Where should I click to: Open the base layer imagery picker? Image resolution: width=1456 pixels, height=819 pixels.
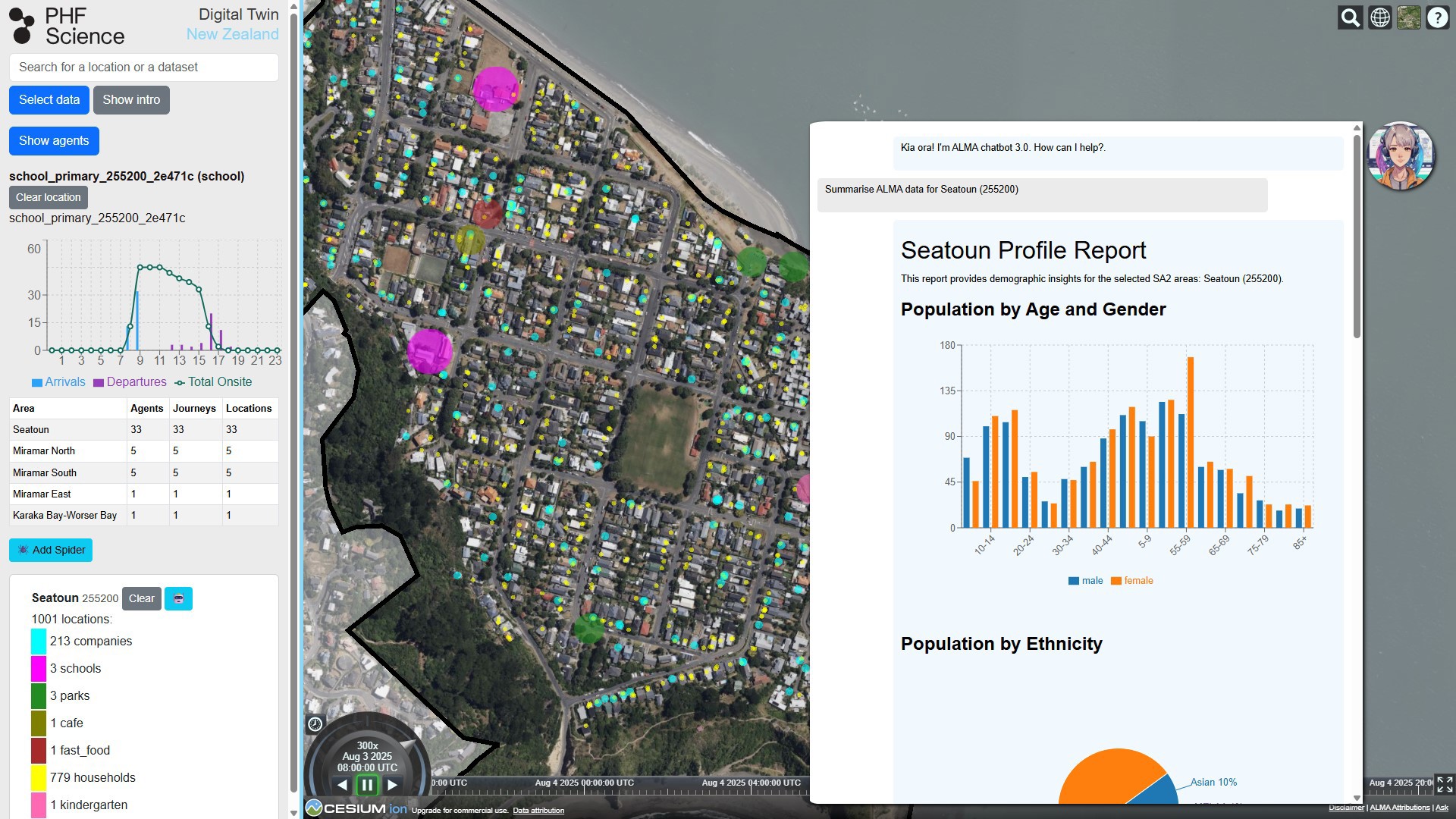click(1408, 17)
